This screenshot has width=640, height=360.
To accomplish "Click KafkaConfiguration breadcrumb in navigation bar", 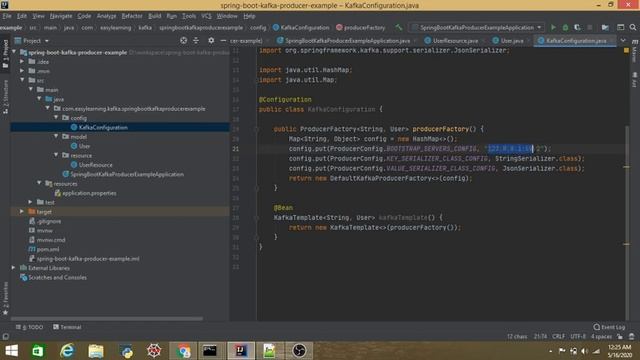I will pyautogui.click(x=301, y=27).
